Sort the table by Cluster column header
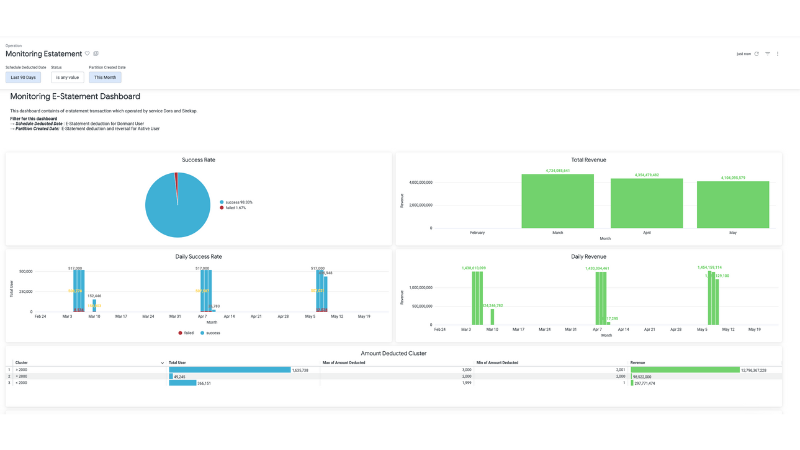Image resolution: width=800 pixels, height=450 pixels. tap(21, 363)
